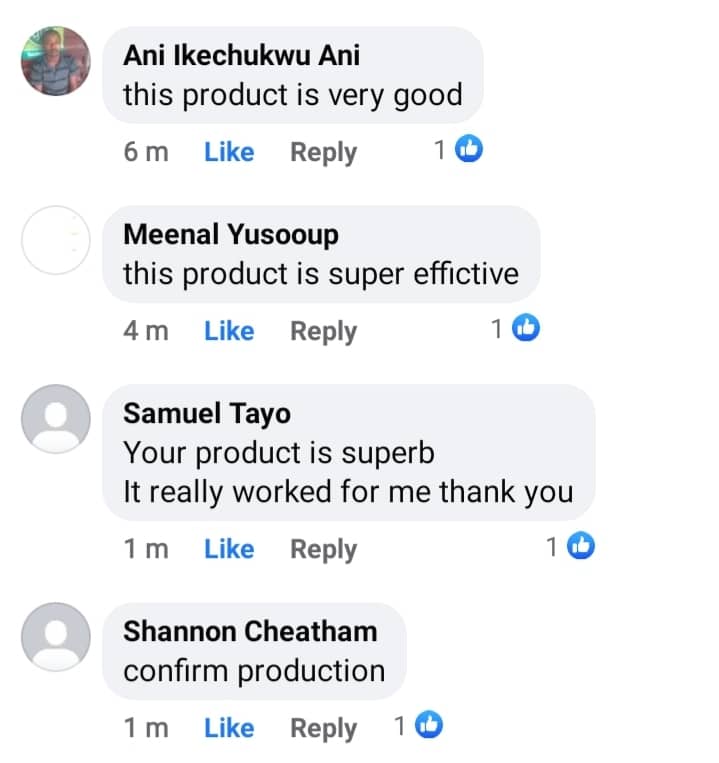Like Ani Ikechukwu Ani's comment
The height and width of the screenshot is (763, 719).
coord(229,152)
